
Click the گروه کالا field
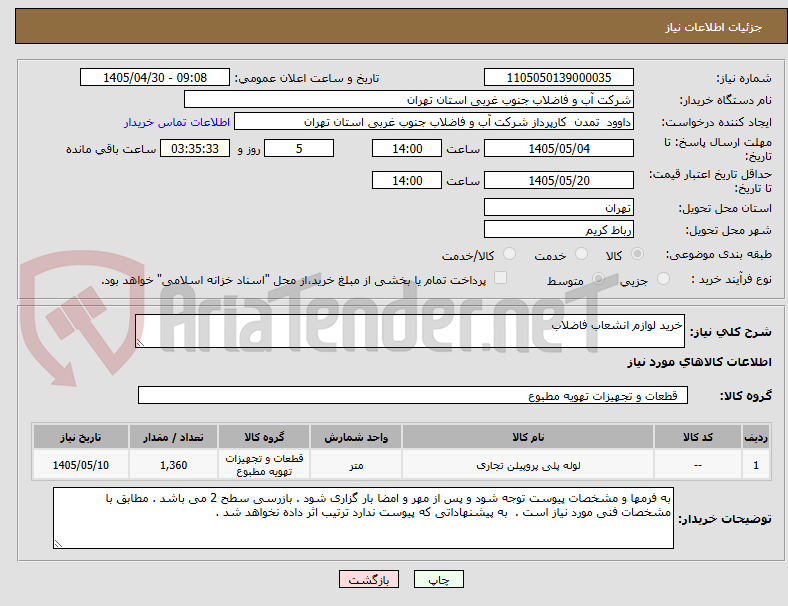point(413,395)
